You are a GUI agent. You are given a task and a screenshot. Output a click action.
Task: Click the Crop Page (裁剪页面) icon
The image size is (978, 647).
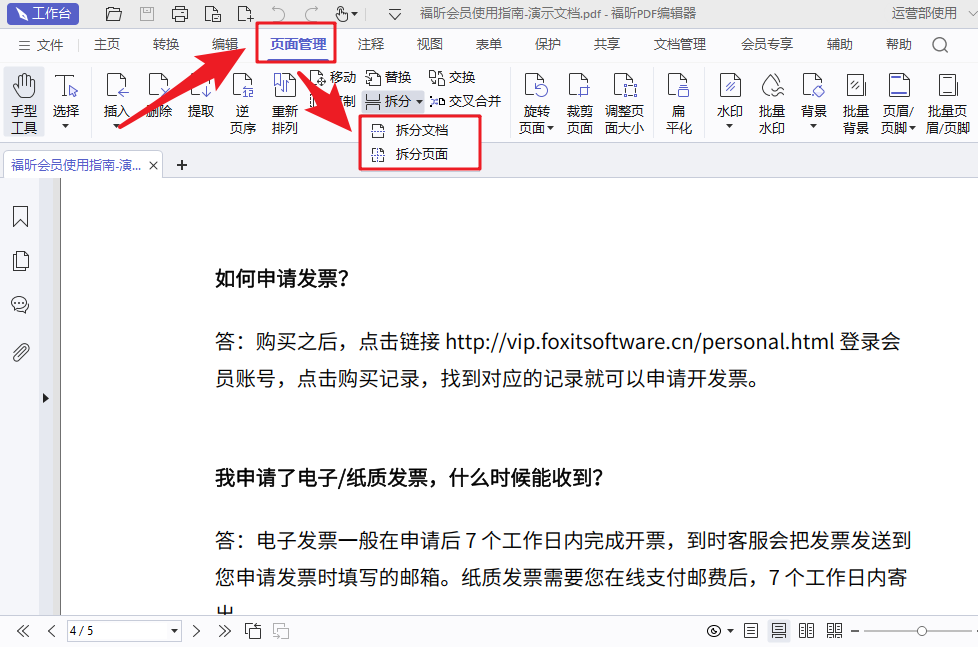pos(579,103)
